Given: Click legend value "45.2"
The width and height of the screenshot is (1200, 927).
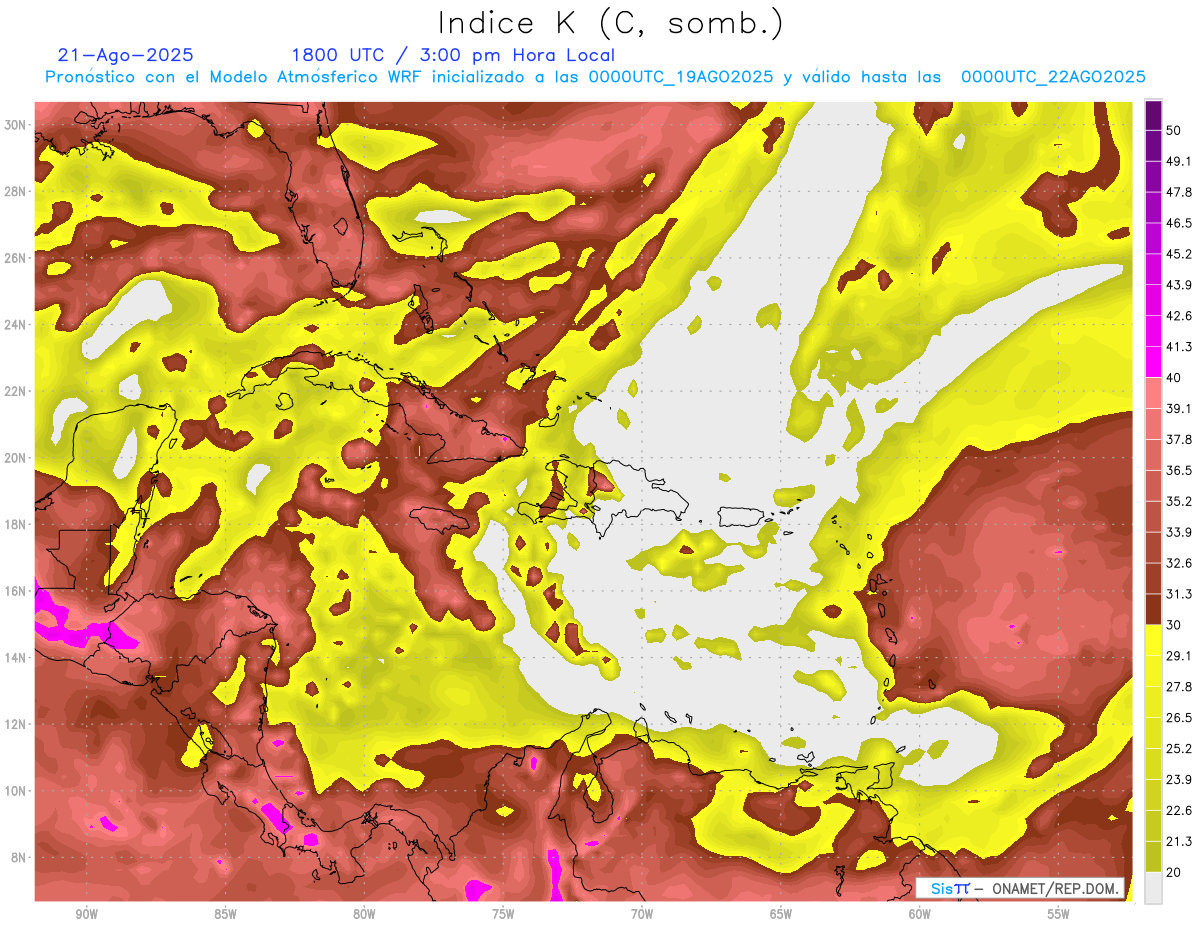Looking at the screenshot, I should coord(1179,254).
